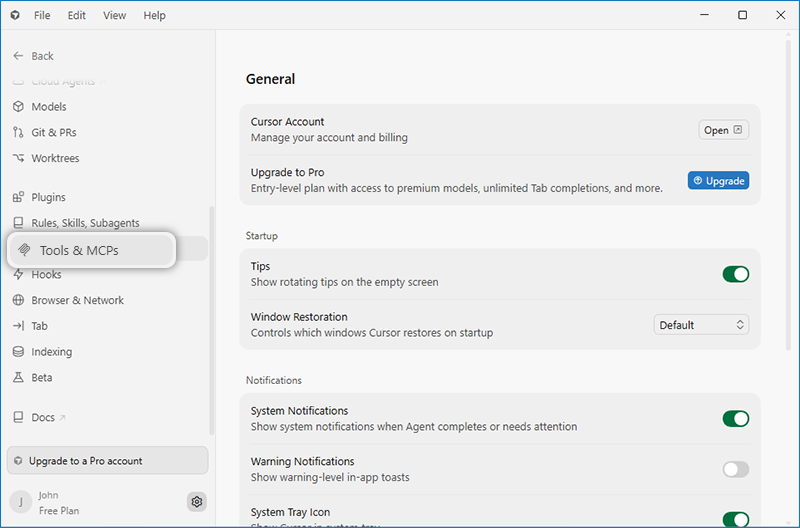Click 'Show warning-level in-app toasts' description
800x528 pixels.
tap(330, 477)
